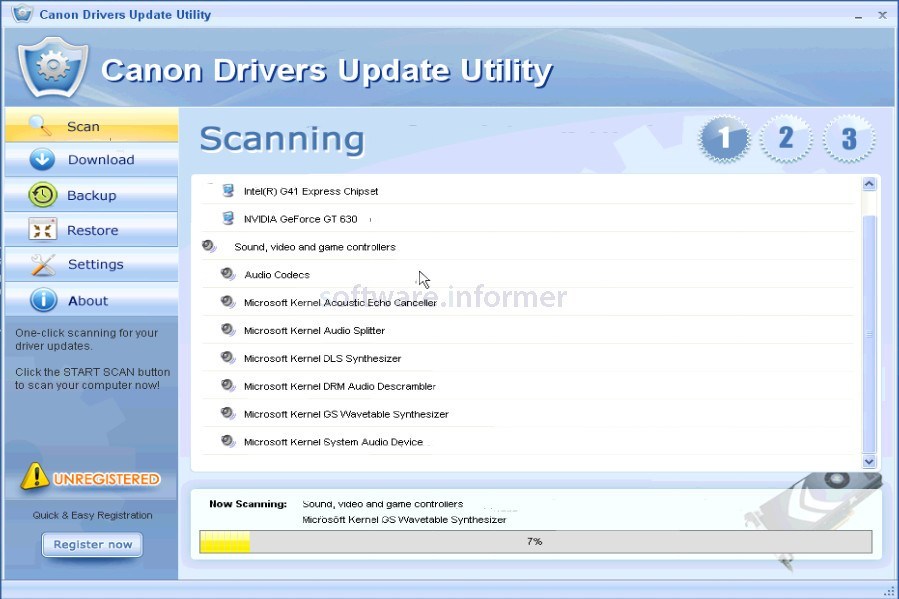Click the NVIDIA GeForce GT 630 device icon

coord(228,218)
